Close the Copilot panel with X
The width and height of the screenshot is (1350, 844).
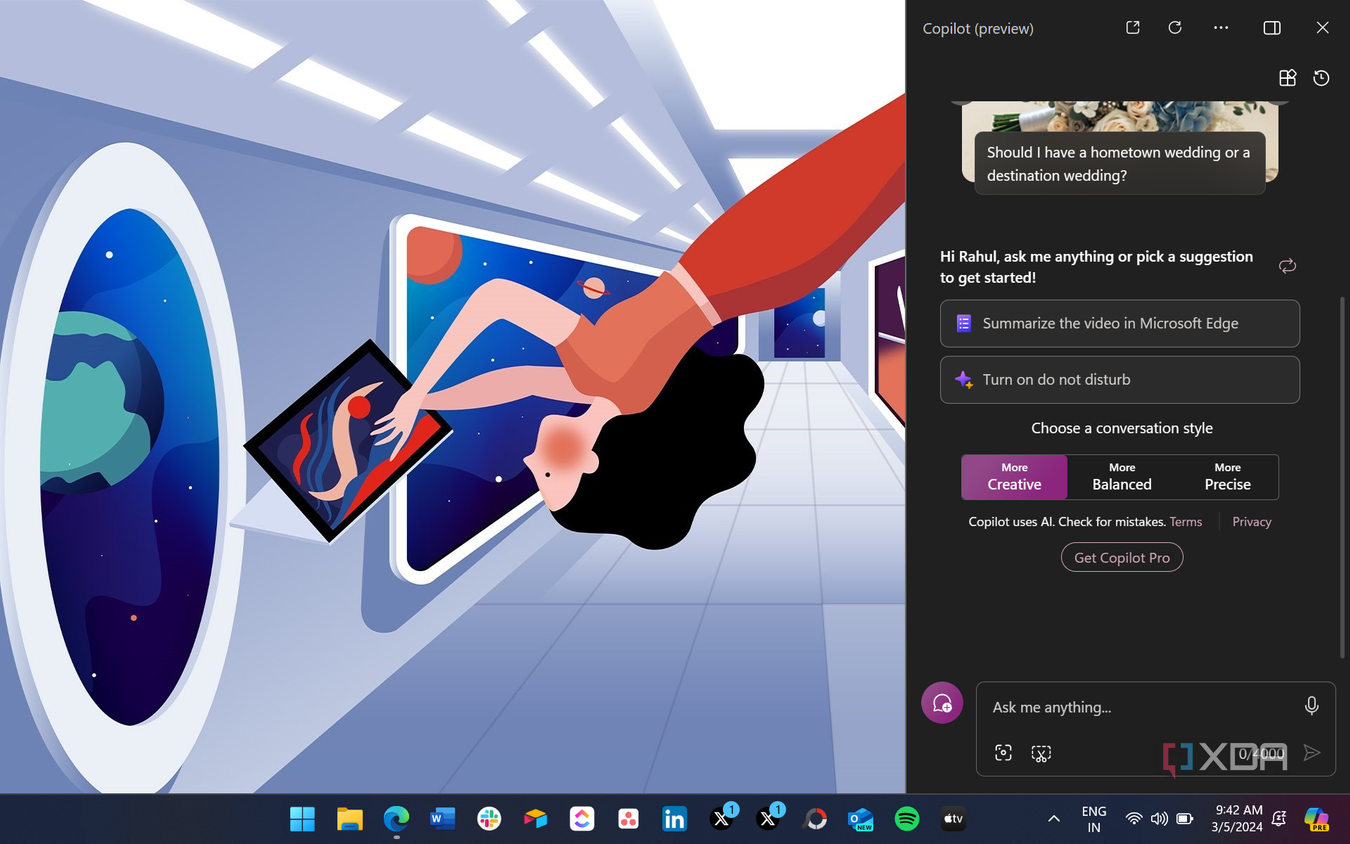[1322, 28]
